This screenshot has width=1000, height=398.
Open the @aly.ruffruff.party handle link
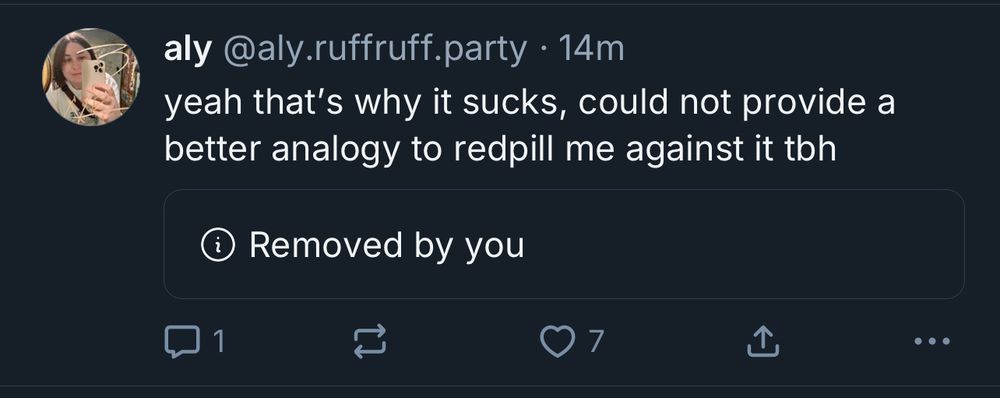click(x=374, y=50)
